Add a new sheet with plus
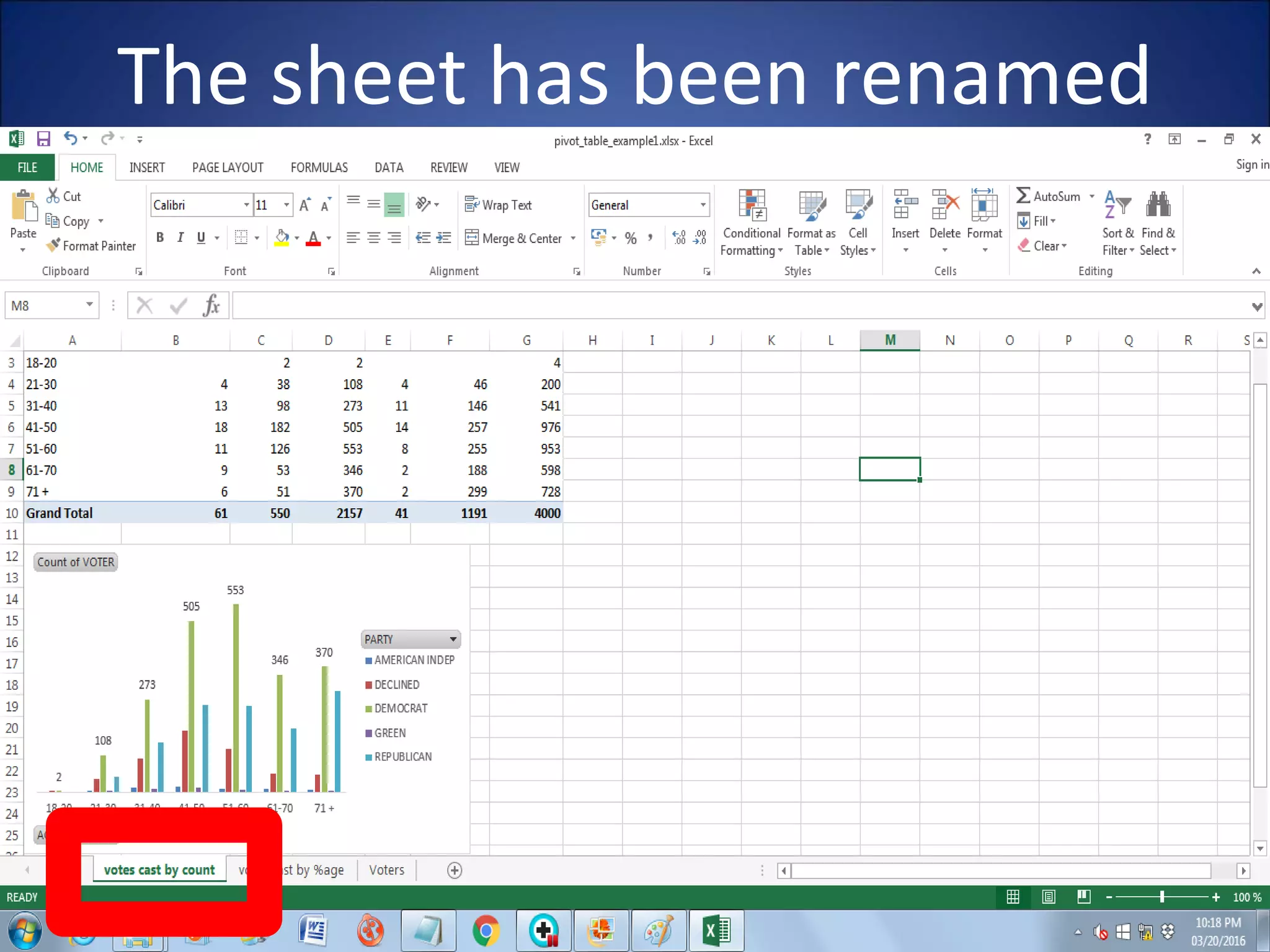Viewport: 1270px width, 952px height. pos(455,870)
